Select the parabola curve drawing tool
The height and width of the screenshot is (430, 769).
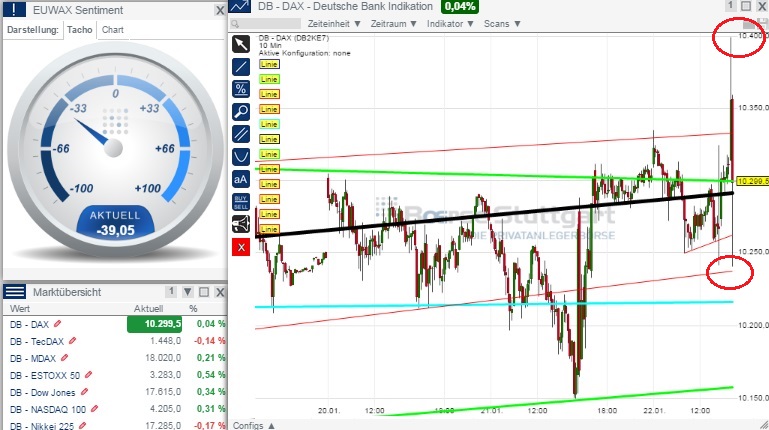pos(241,156)
